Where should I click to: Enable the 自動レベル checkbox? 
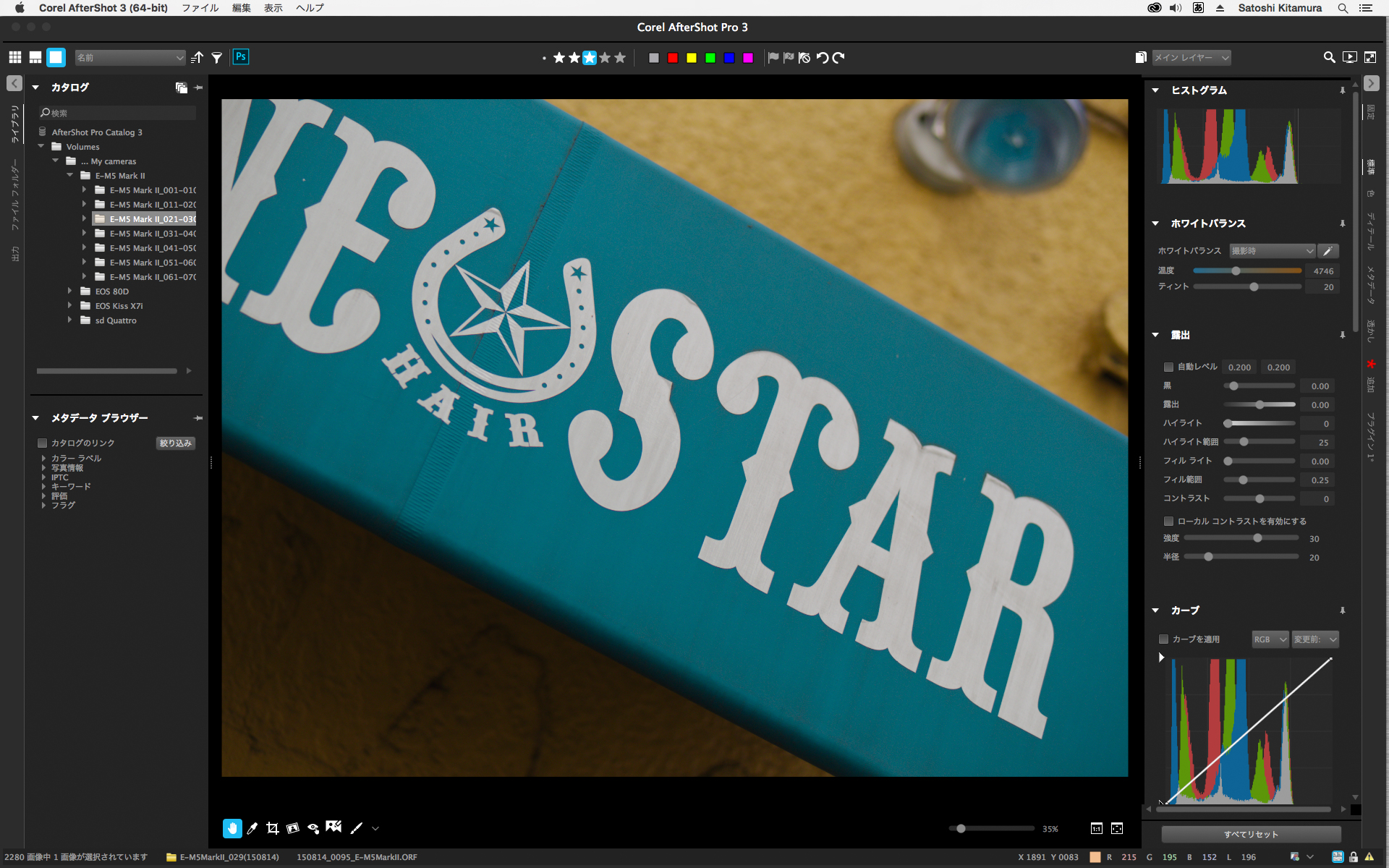click(1168, 367)
